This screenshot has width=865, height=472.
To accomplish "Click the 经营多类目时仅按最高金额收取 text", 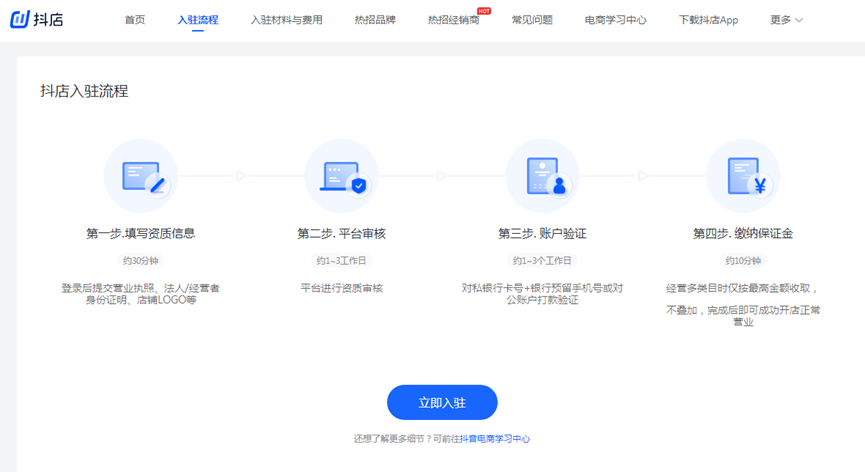I will (743, 288).
